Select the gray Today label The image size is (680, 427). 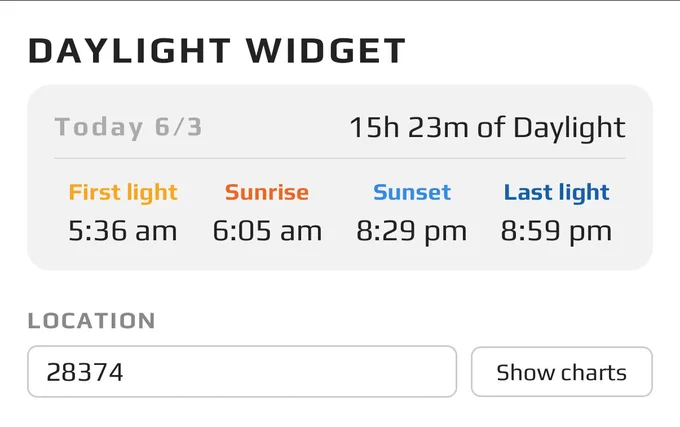99,127
